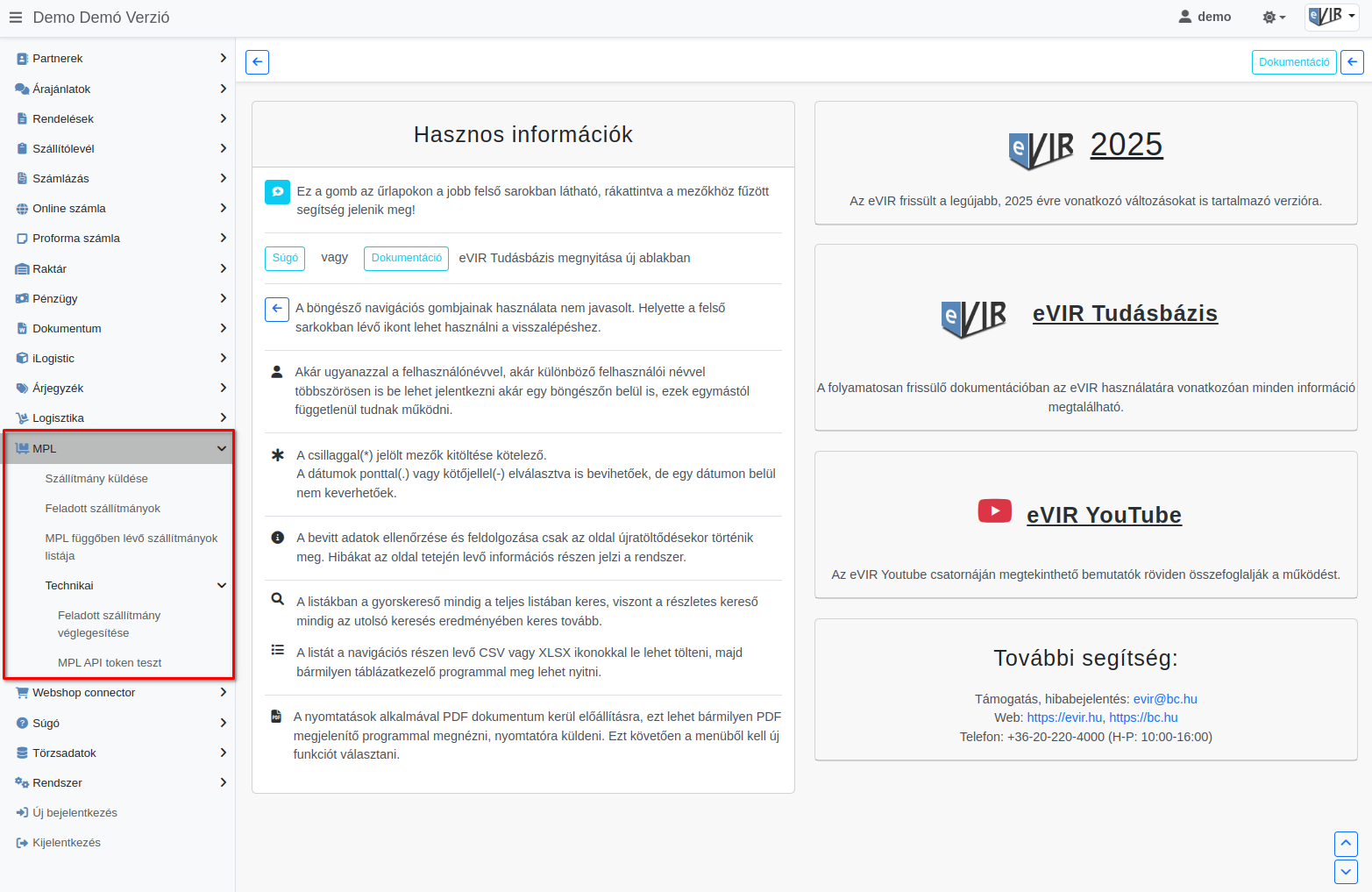Image resolution: width=1372 pixels, height=892 pixels.
Task: Click the Demo Demó Verzió title
Action: (x=102, y=18)
